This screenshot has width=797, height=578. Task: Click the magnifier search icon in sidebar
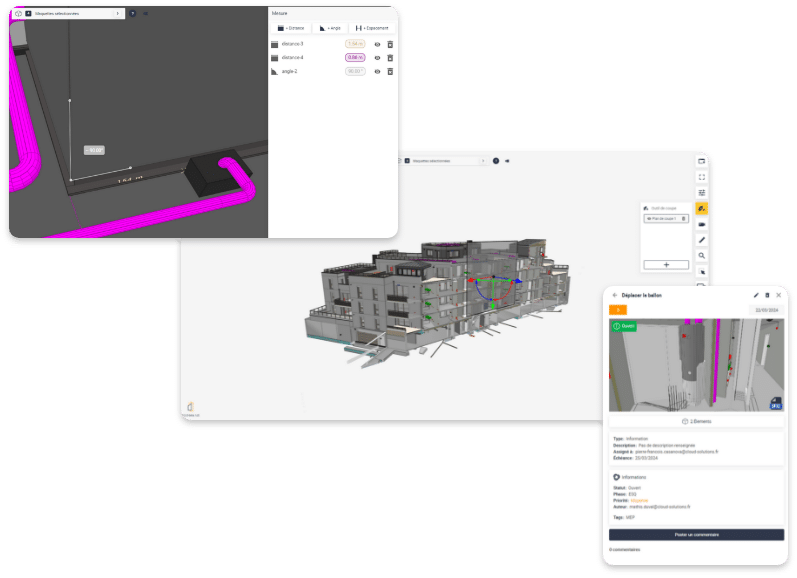pos(702,256)
